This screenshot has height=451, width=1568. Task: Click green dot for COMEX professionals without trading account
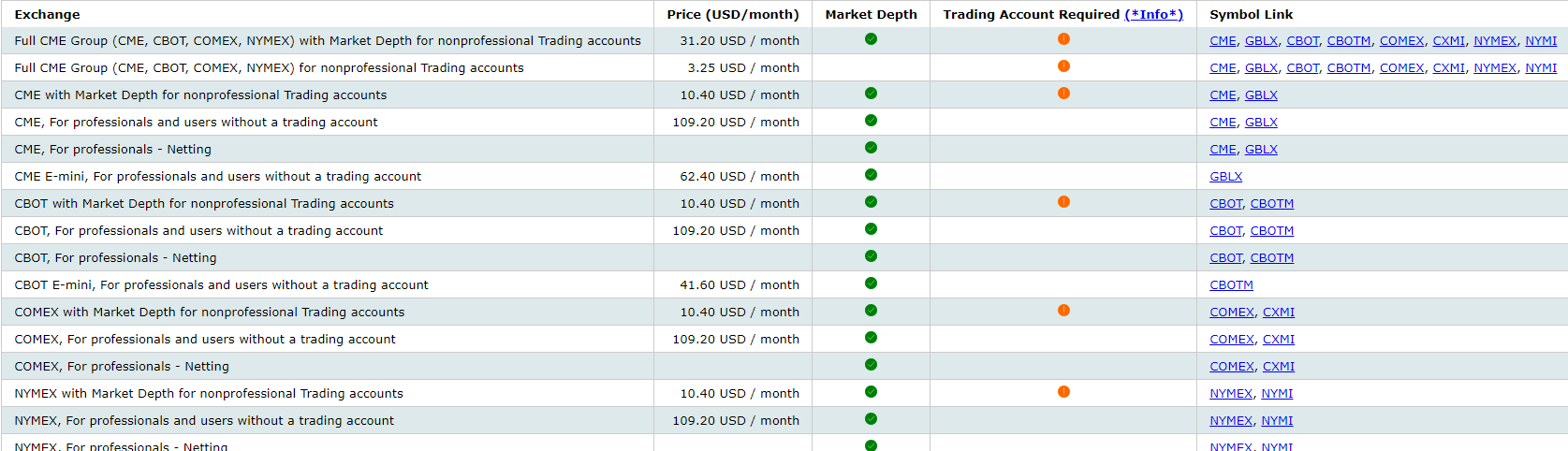pos(871,338)
